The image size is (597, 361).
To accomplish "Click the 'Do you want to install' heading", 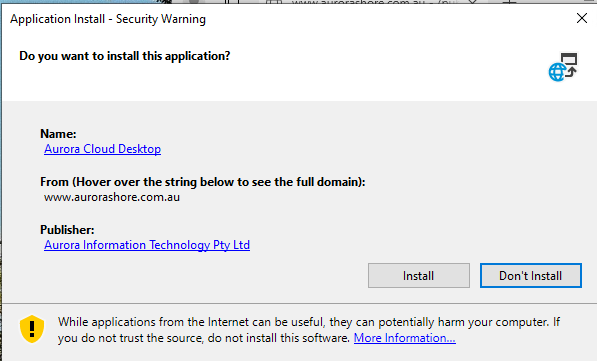I will click(125, 56).
